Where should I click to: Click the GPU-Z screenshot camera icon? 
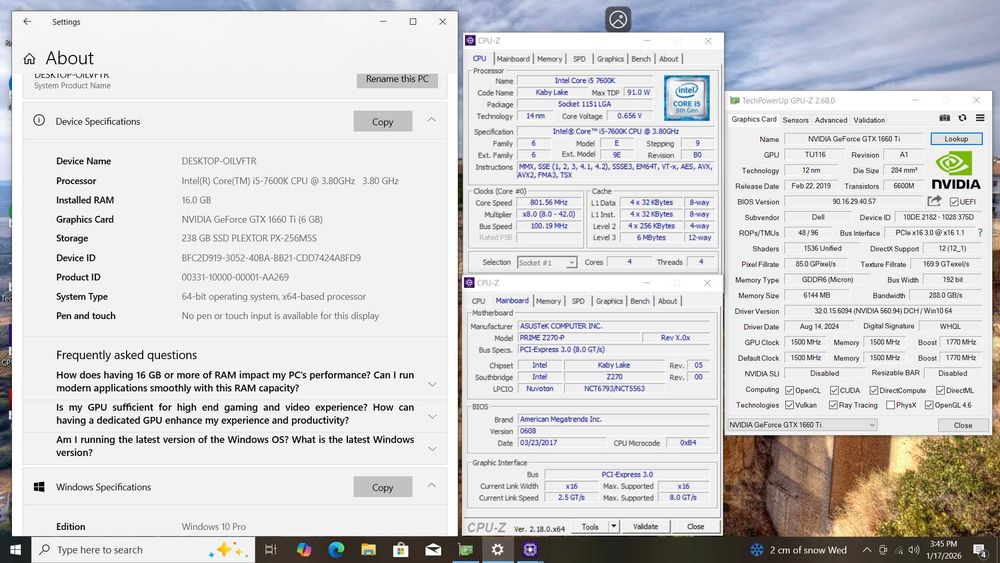point(945,118)
